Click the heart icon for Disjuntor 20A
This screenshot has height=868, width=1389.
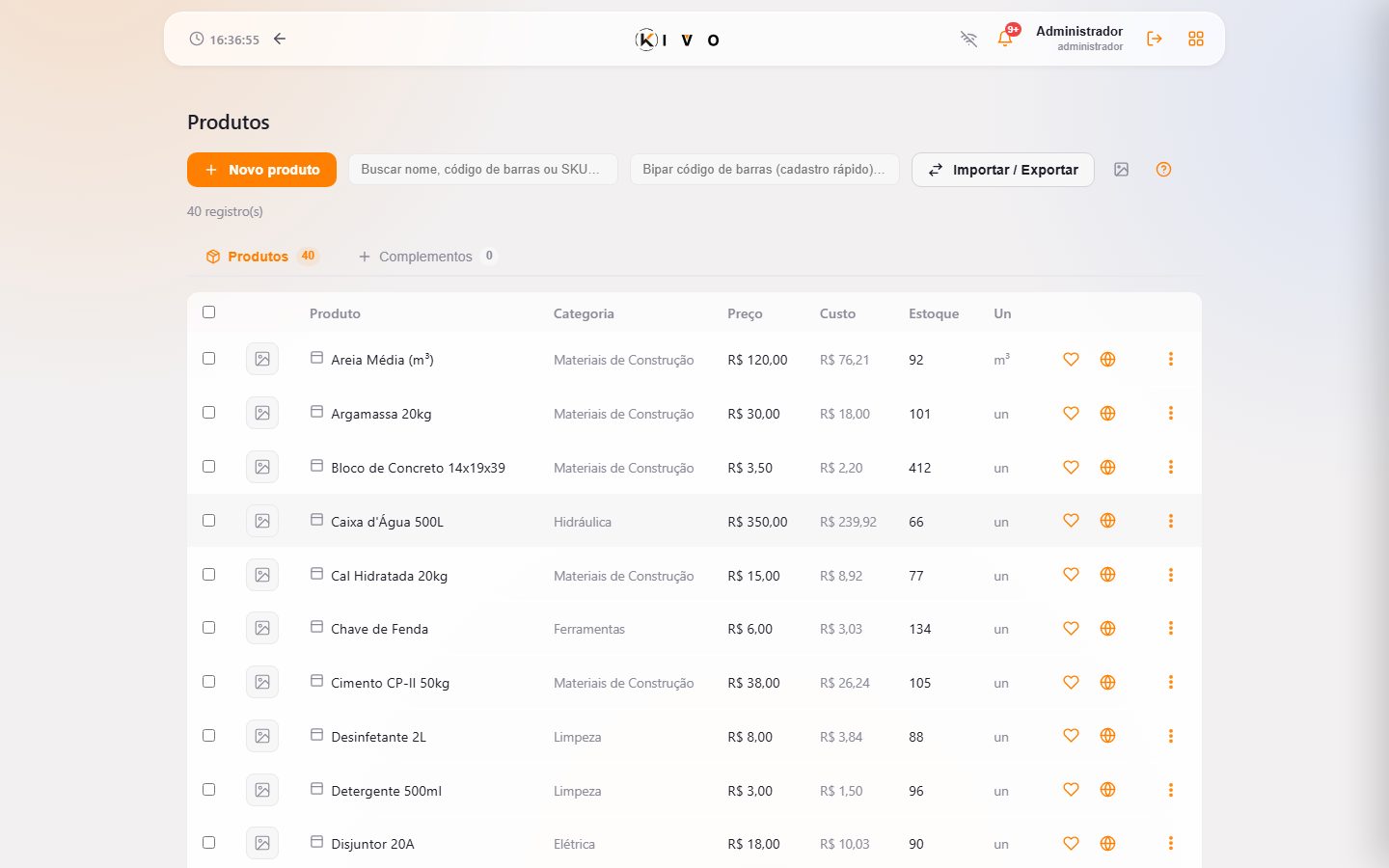(x=1071, y=844)
